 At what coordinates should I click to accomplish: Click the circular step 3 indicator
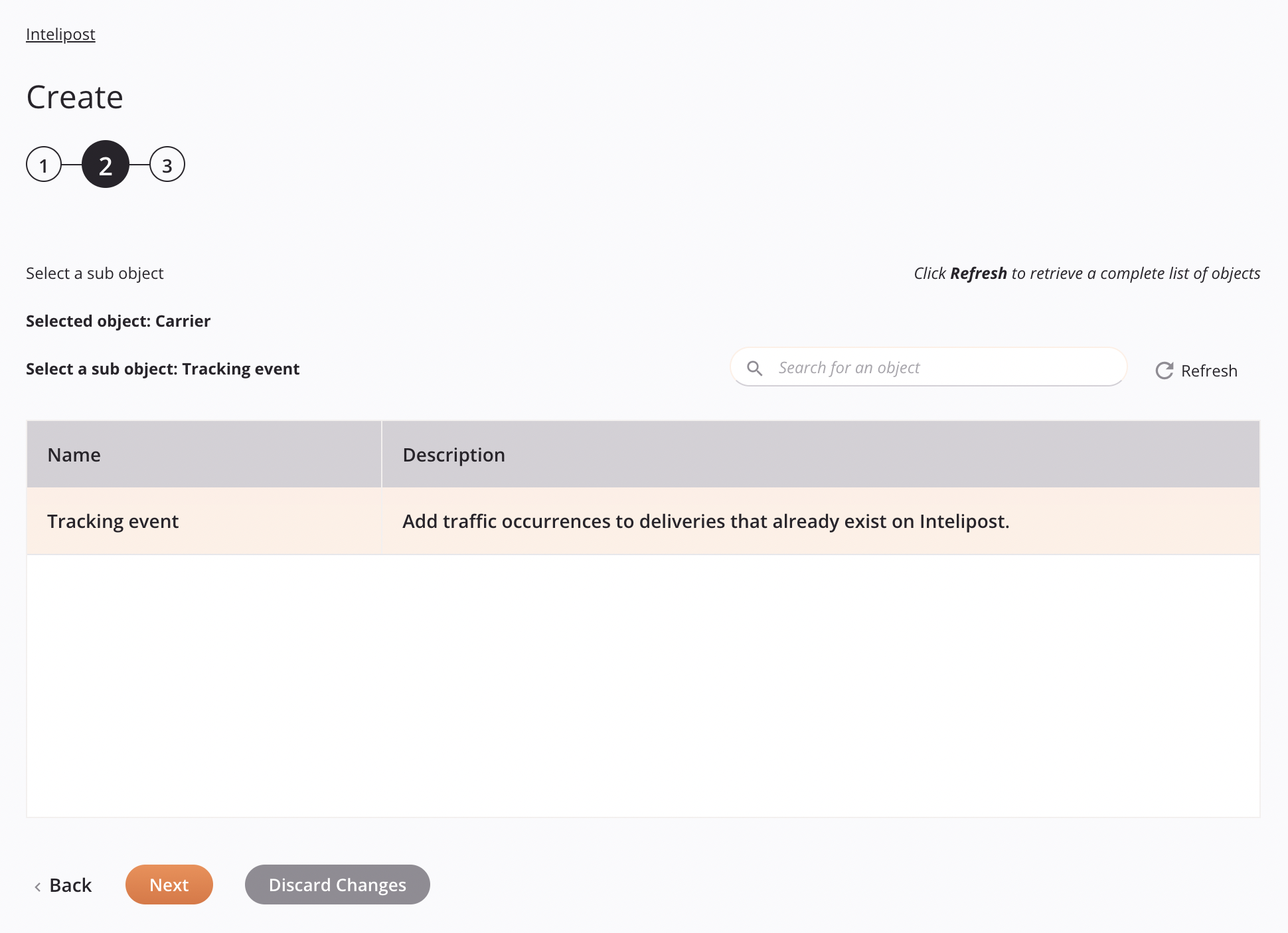click(166, 164)
